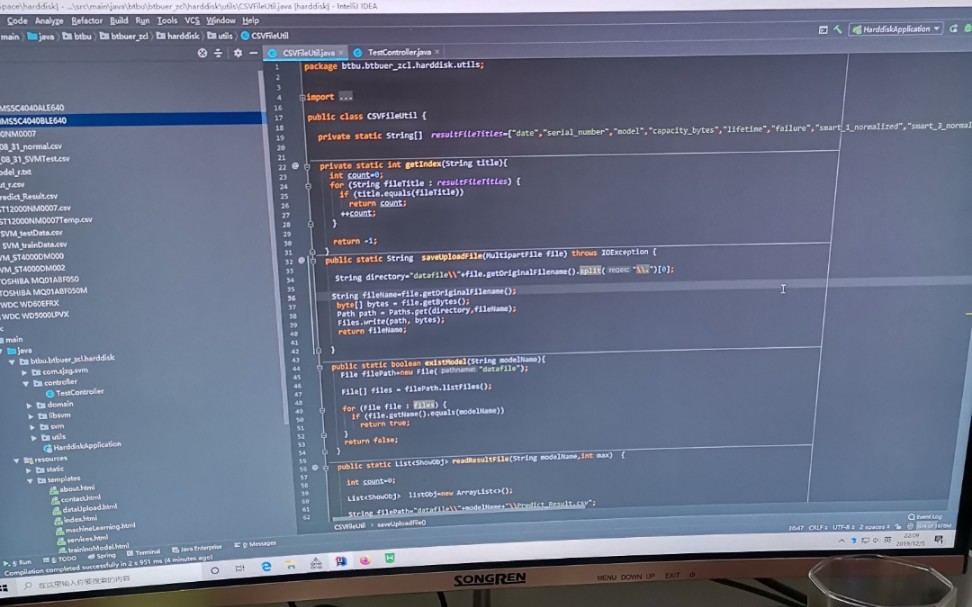
Task: Collapse the templates folder
Action: [x=30, y=481]
